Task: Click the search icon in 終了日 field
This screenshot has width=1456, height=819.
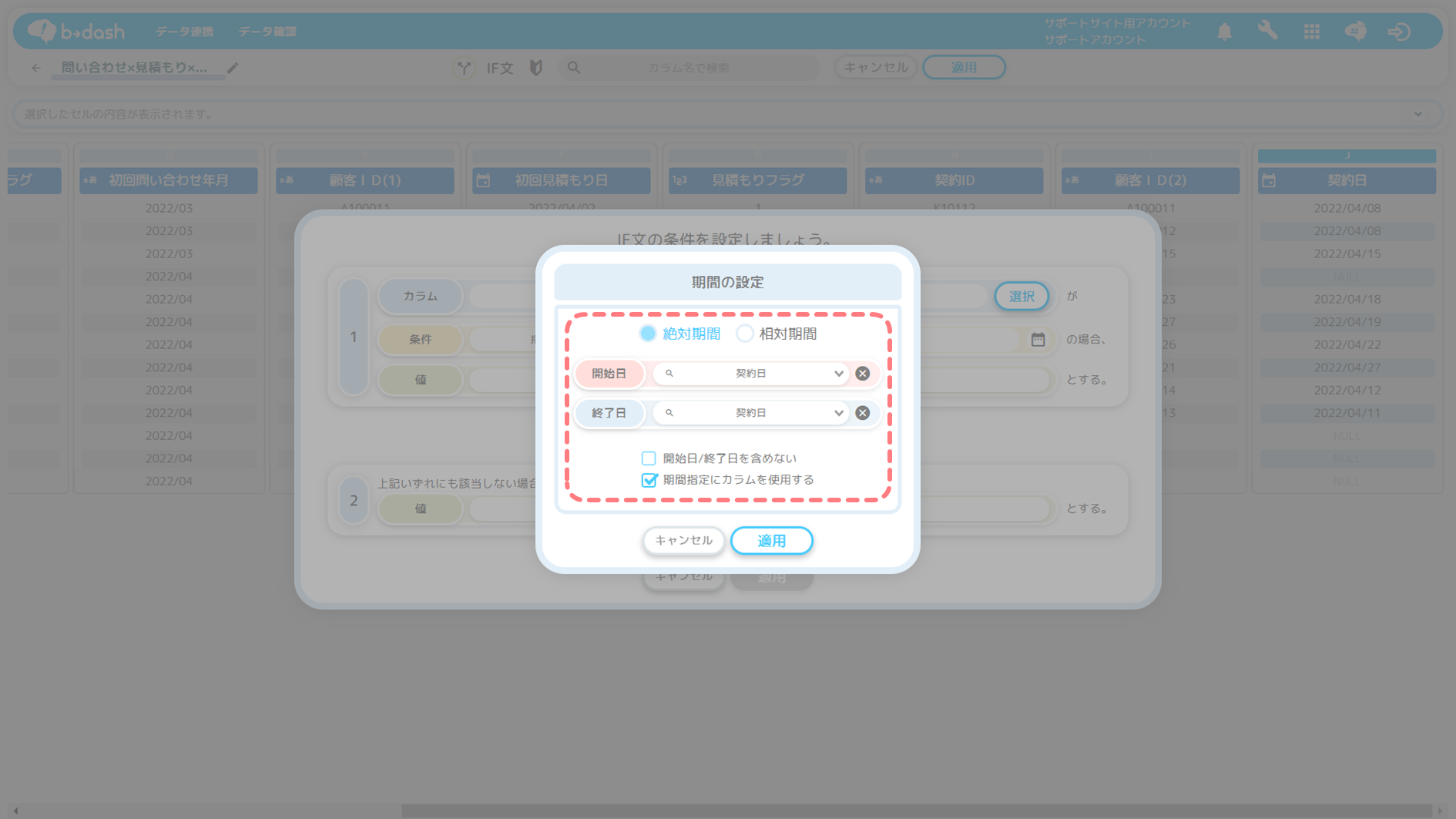Action: tap(669, 413)
